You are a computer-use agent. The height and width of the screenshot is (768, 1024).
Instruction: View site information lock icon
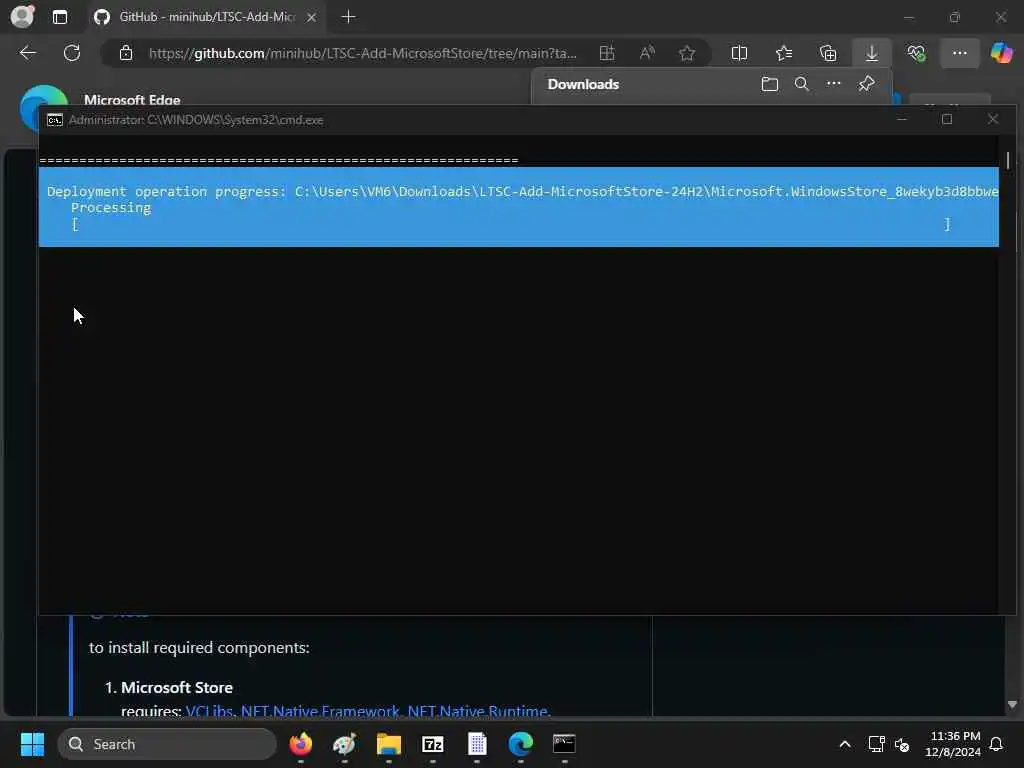126,53
